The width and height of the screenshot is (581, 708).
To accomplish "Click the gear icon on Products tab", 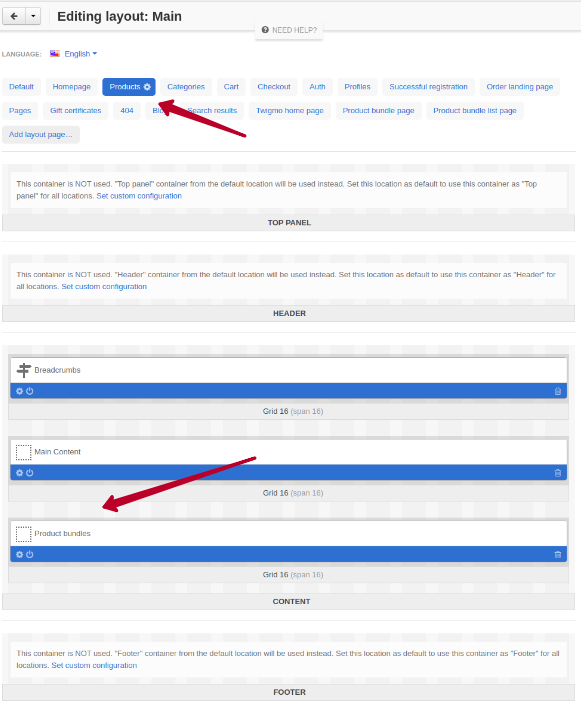I will click(x=147, y=87).
